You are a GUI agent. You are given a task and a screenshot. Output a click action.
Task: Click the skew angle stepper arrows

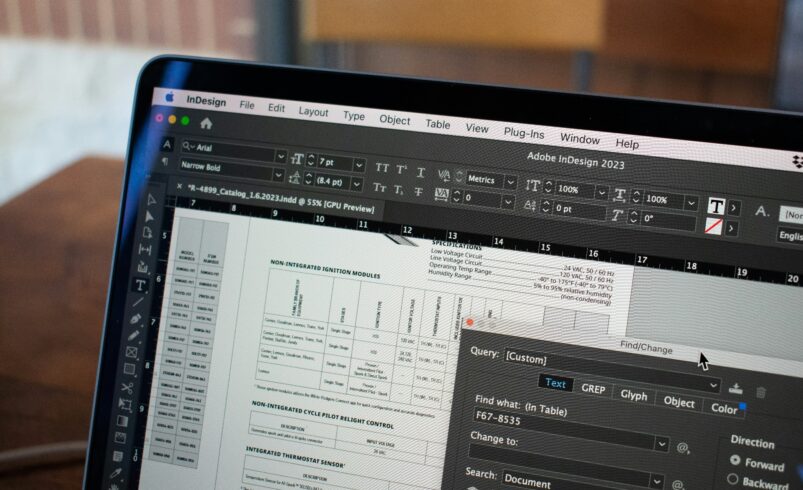pos(633,217)
